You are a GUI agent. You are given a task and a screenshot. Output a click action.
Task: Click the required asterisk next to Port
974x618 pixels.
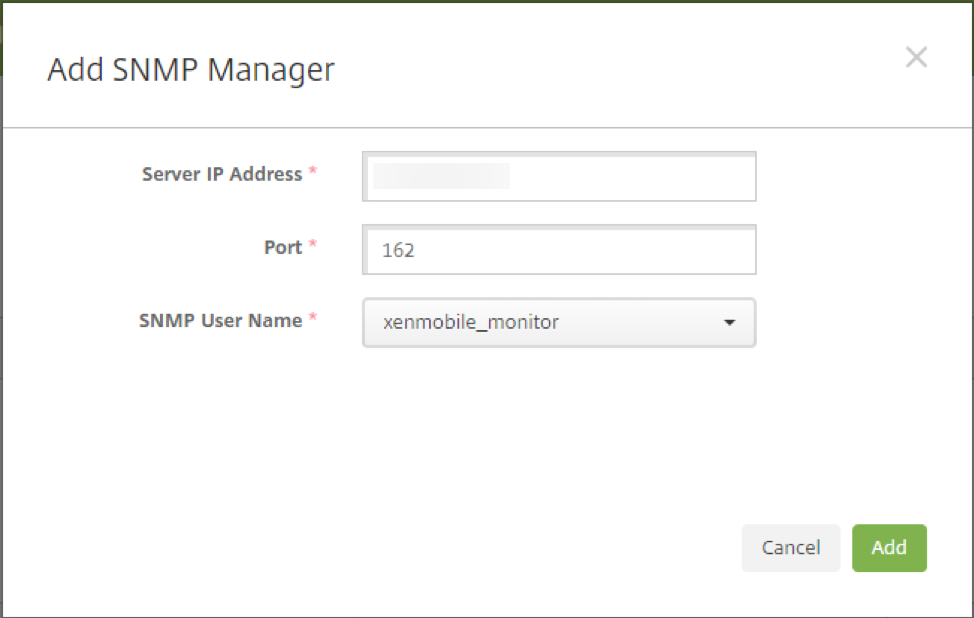[313, 246]
